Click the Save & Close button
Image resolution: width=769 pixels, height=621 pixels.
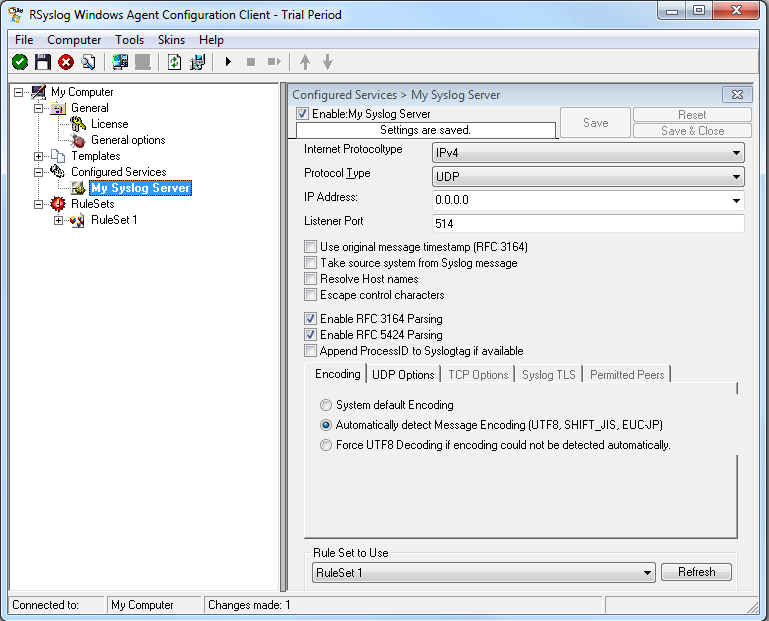pyautogui.click(x=692, y=130)
